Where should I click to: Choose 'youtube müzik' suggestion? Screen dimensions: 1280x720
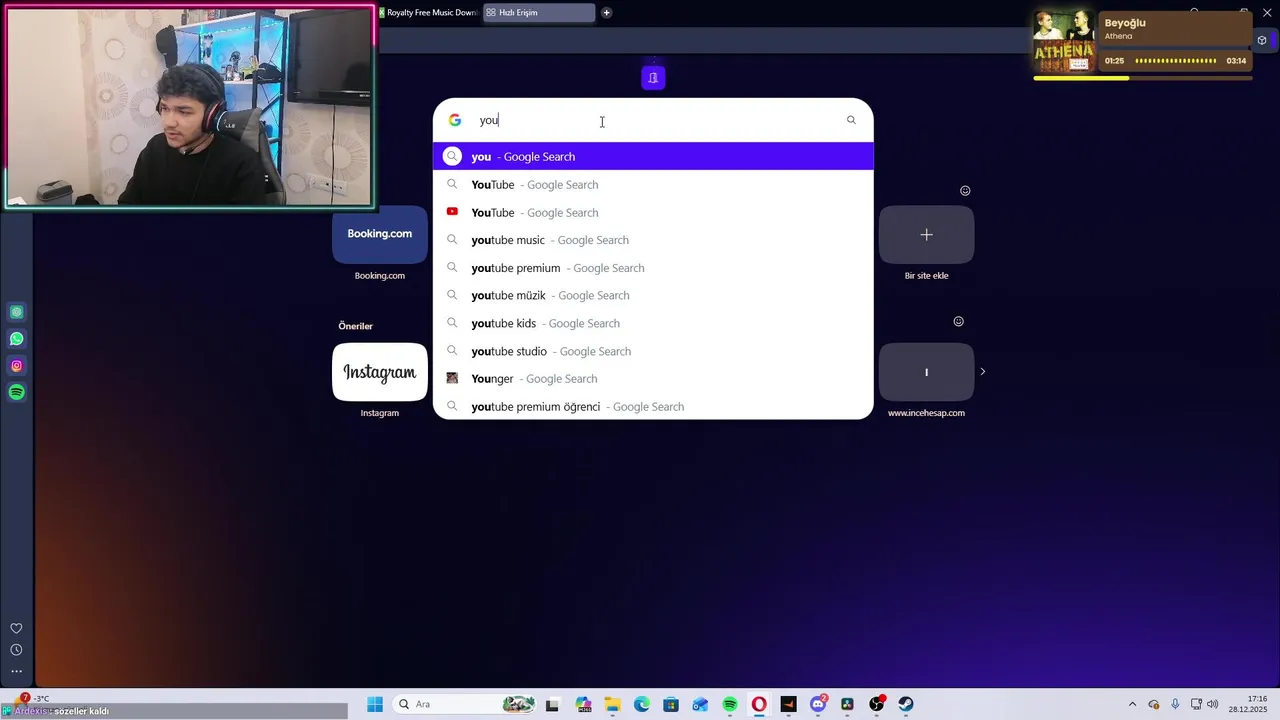point(653,295)
